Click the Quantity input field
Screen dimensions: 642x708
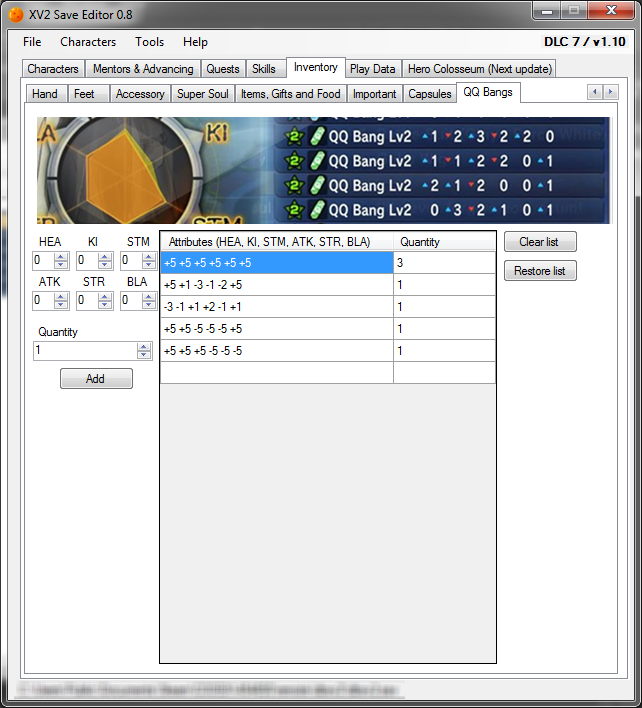point(85,351)
